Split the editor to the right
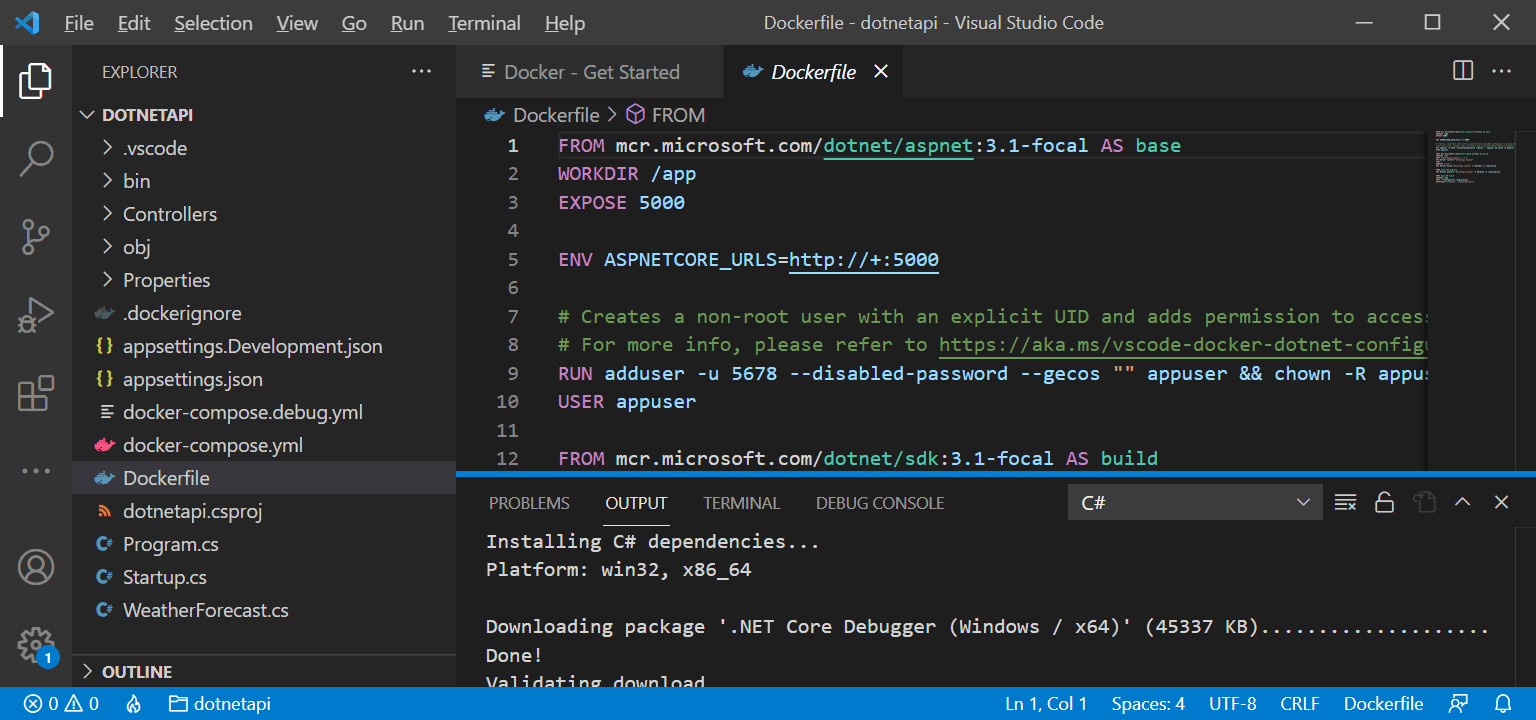Viewport: 1536px width, 720px height. pos(1462,71)
